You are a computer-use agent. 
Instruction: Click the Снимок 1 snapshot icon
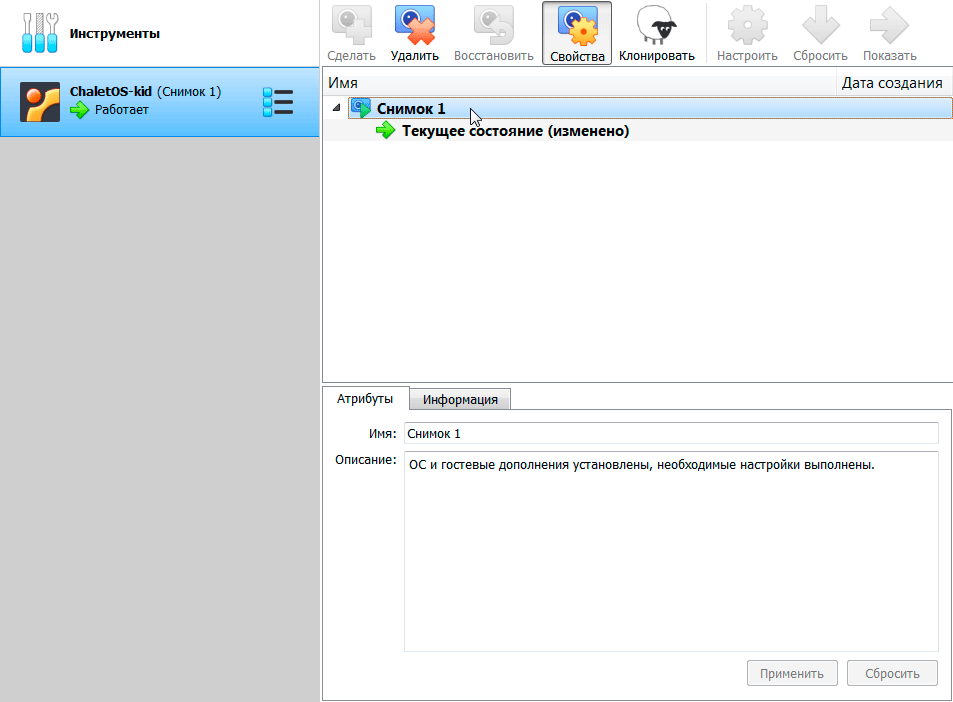tap(361, 108)
